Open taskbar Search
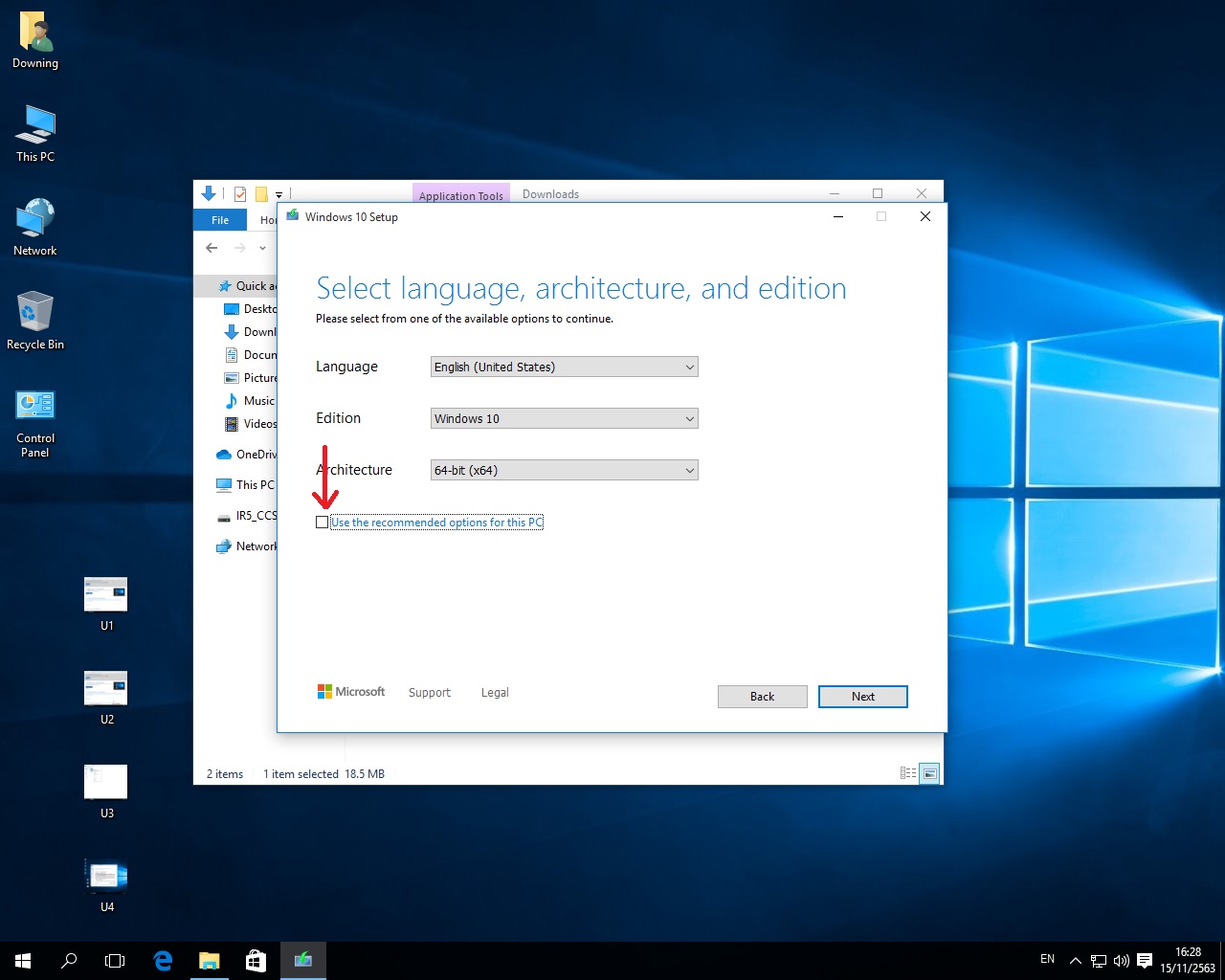This screenshot has width=1225, height=980. tap(69, 961)
